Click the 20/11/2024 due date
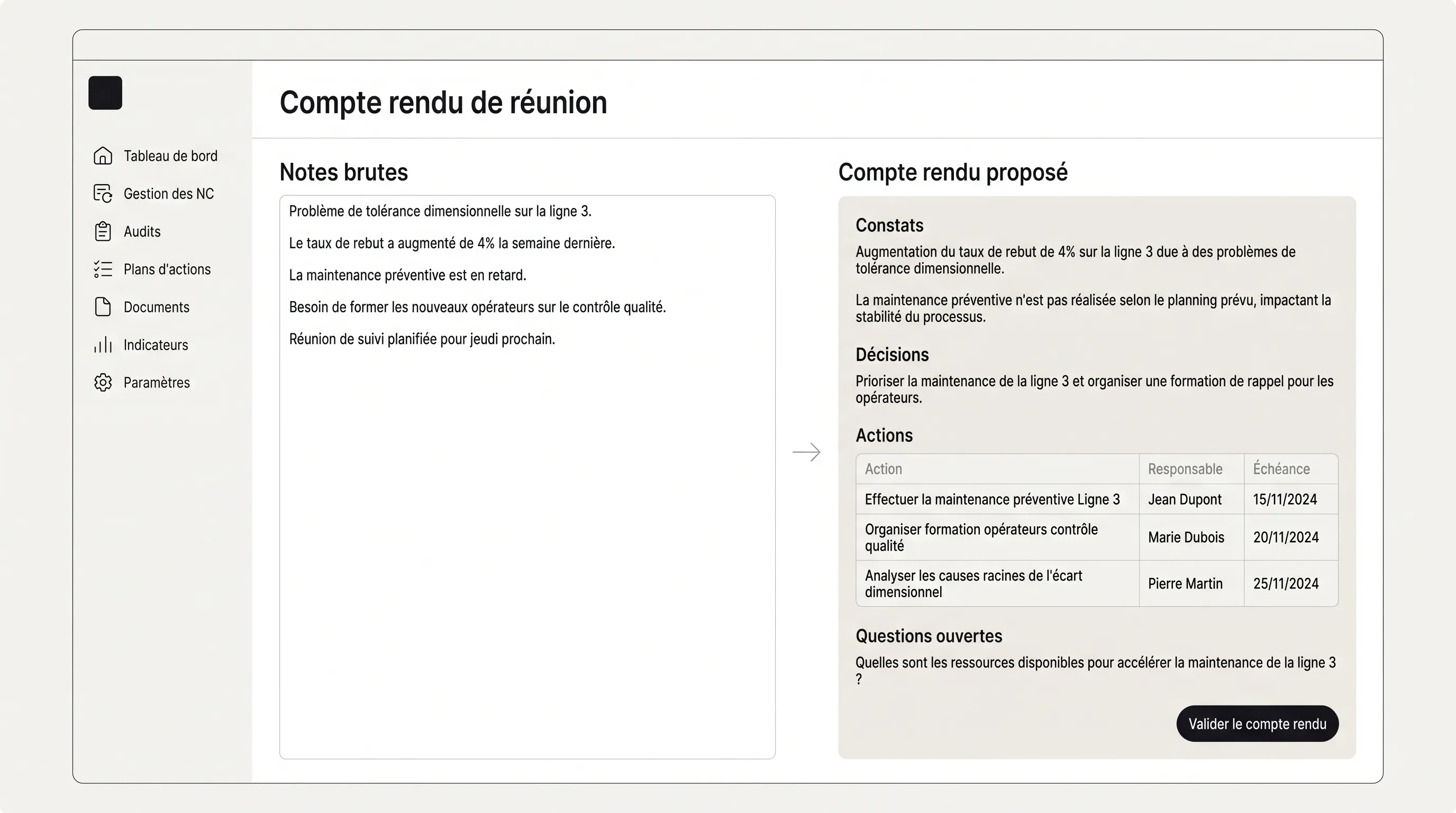 coord(1291,537)
